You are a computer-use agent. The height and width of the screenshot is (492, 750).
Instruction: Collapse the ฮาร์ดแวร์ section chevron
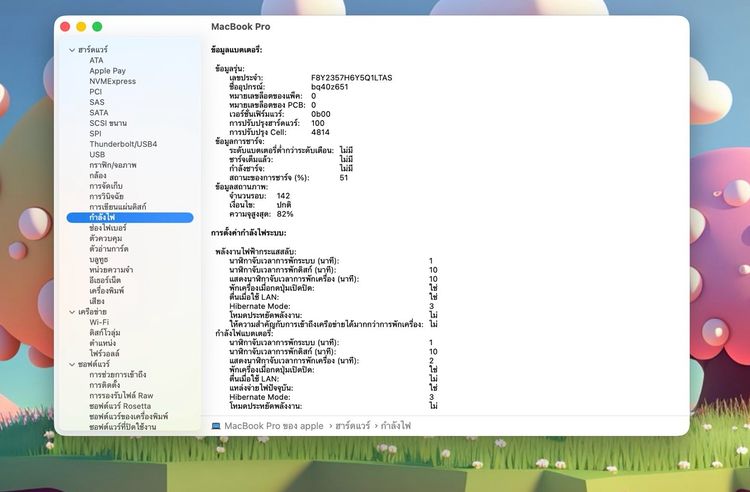coord(72,50)
